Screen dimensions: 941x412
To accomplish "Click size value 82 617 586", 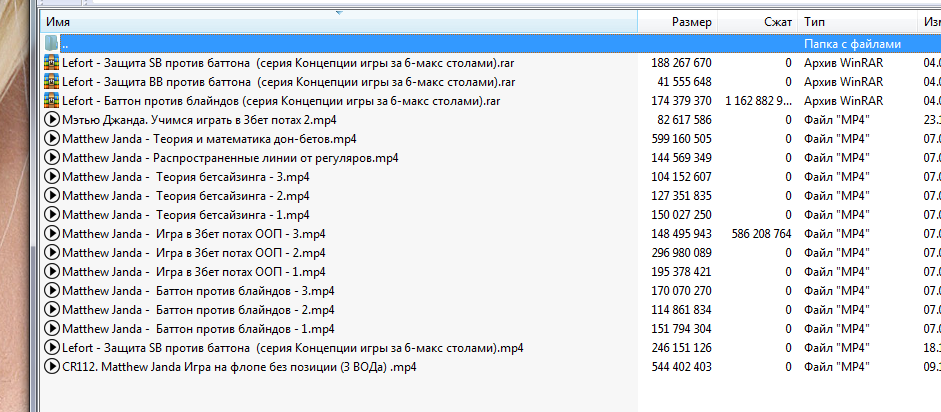I will [684, 119].
